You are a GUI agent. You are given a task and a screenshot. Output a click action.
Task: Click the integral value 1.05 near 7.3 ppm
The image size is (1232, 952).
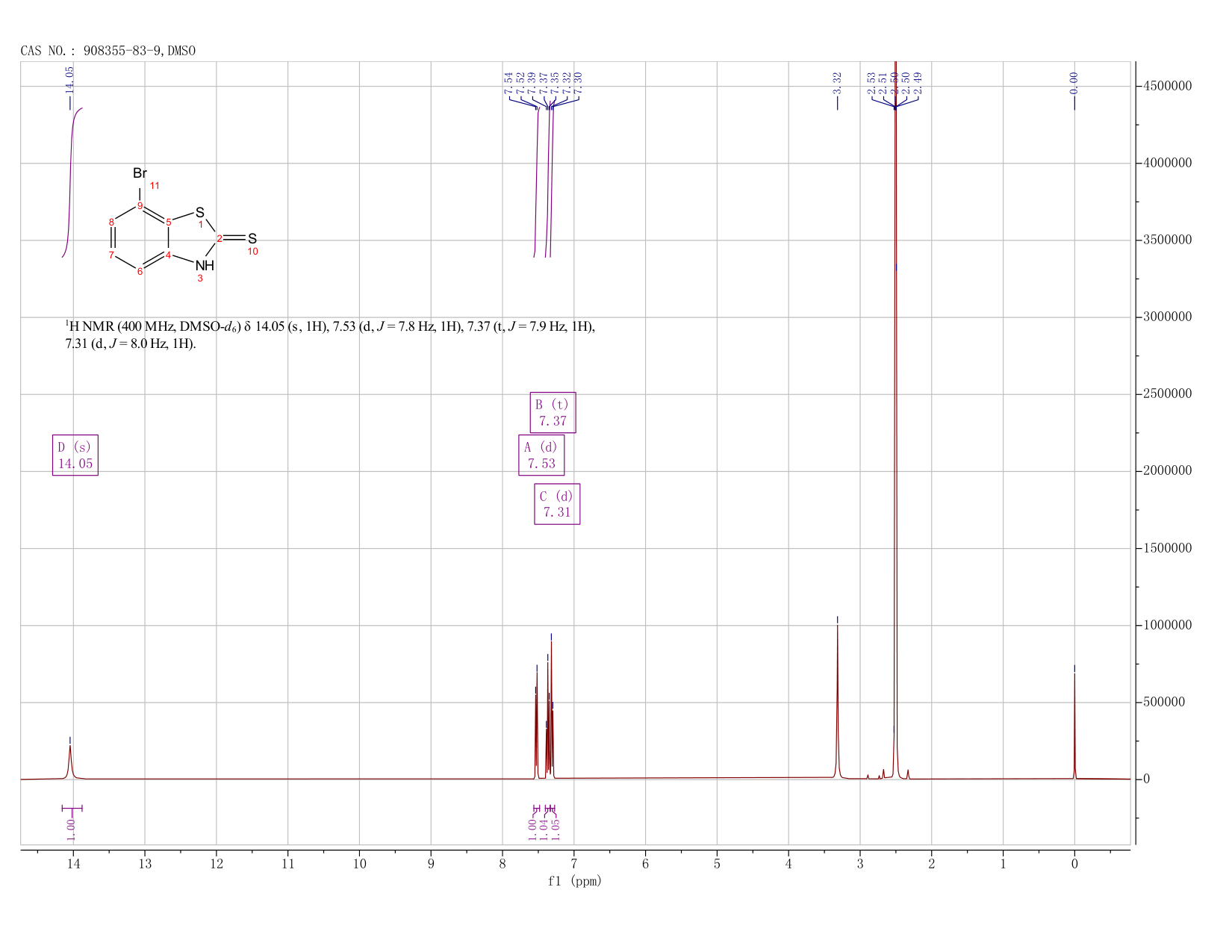[556, 824]
